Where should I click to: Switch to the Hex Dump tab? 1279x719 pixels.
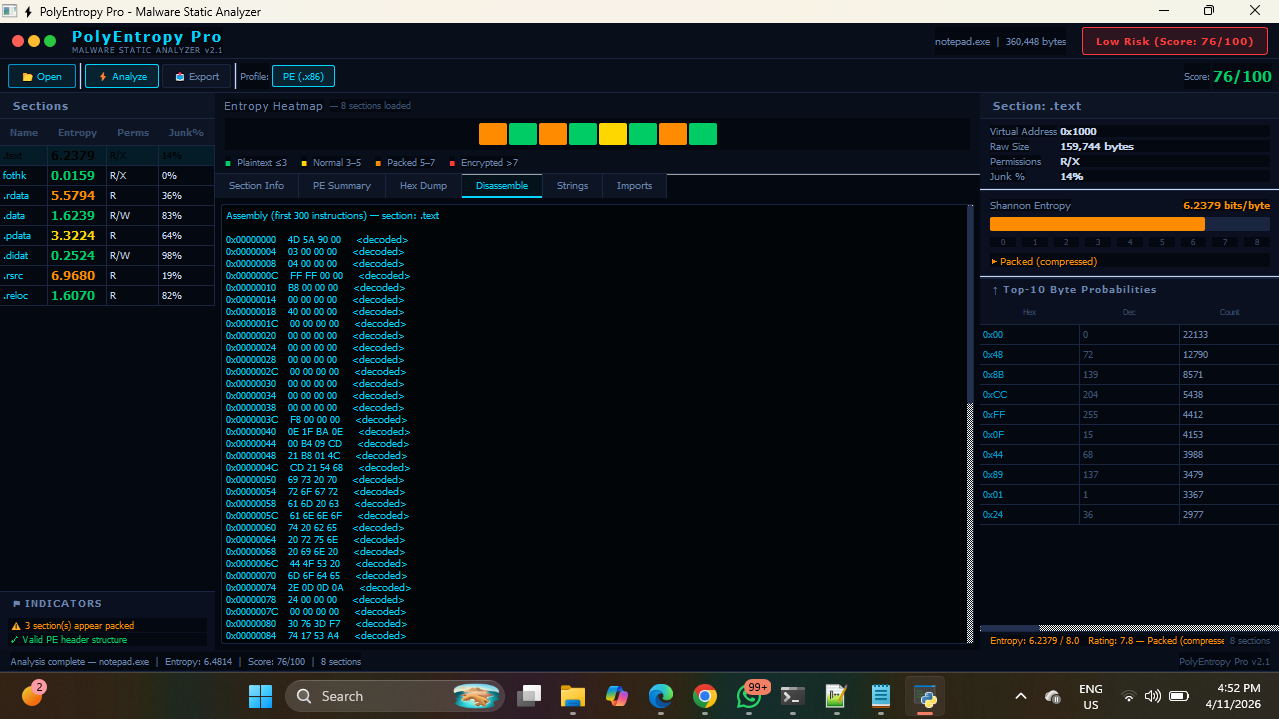pos(423,185)
